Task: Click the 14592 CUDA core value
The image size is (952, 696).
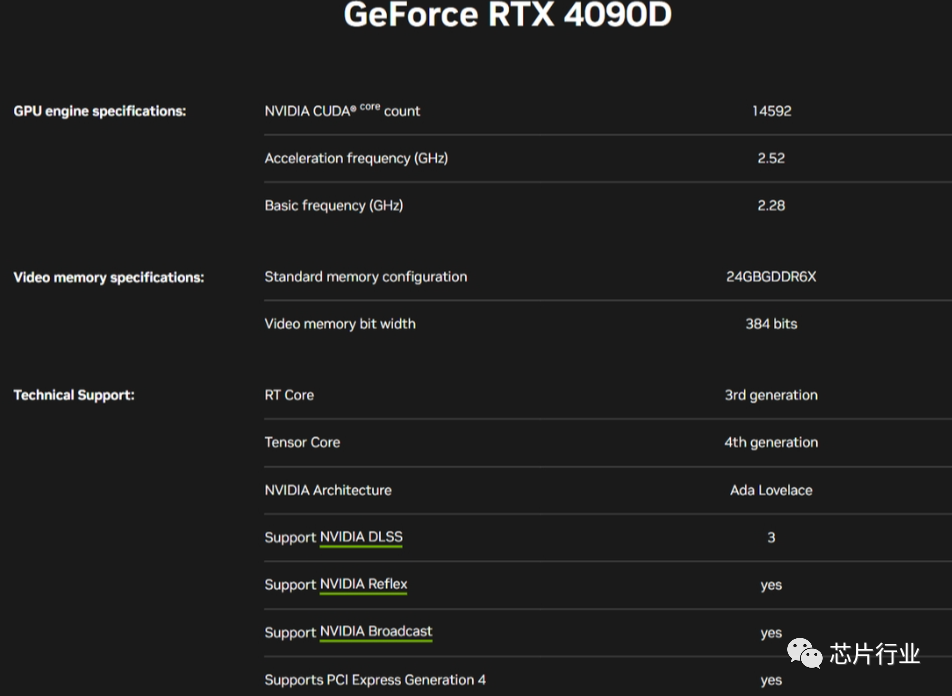Action: (x=772, y=111)
